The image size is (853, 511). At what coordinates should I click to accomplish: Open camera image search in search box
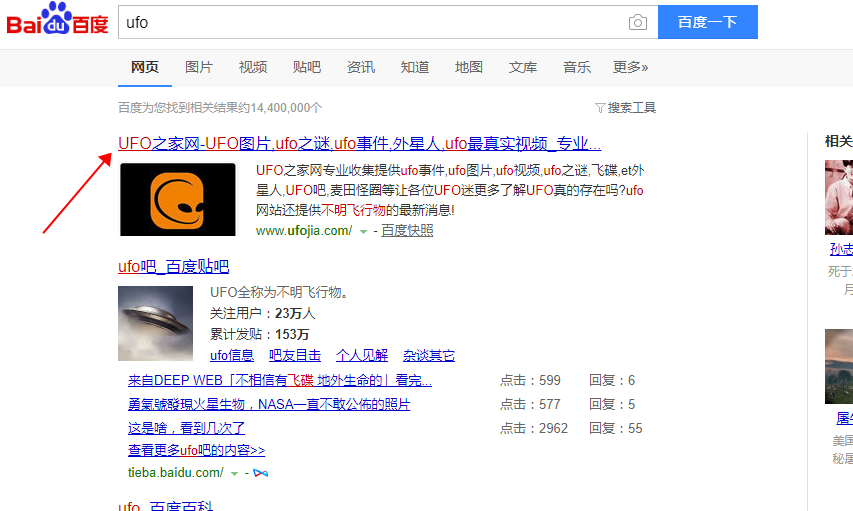(x=637, y=23)
